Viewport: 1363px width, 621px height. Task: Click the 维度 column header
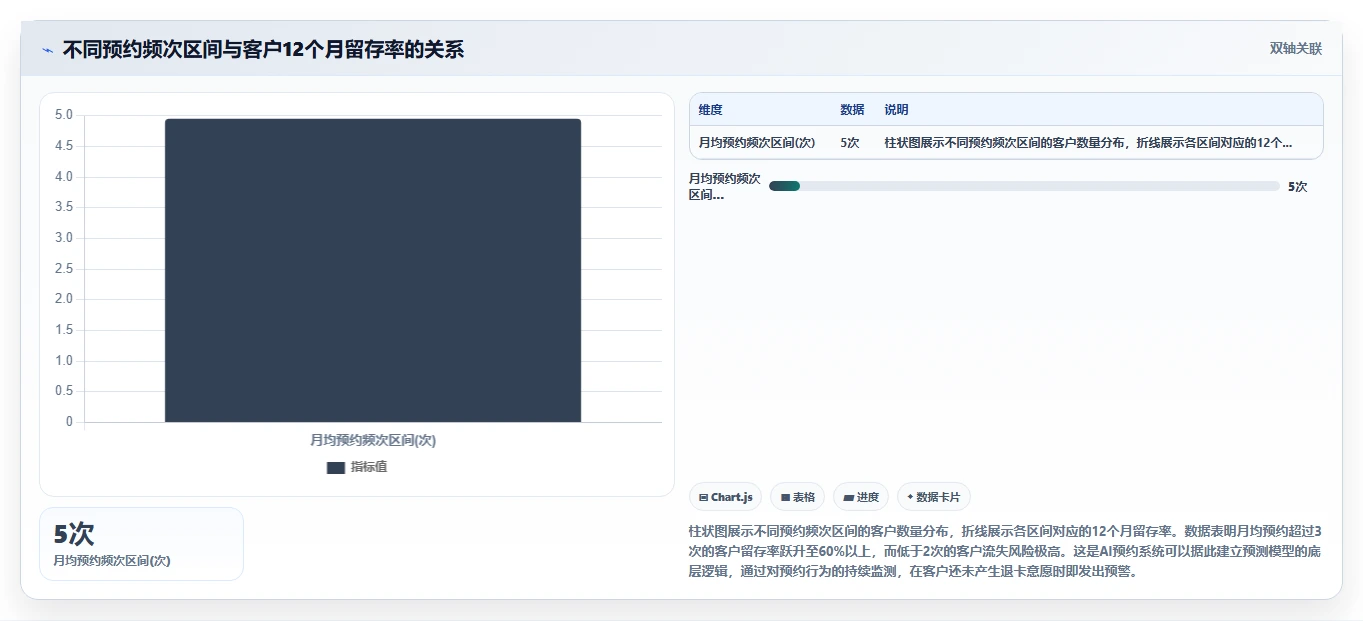[x=710, y=110]
